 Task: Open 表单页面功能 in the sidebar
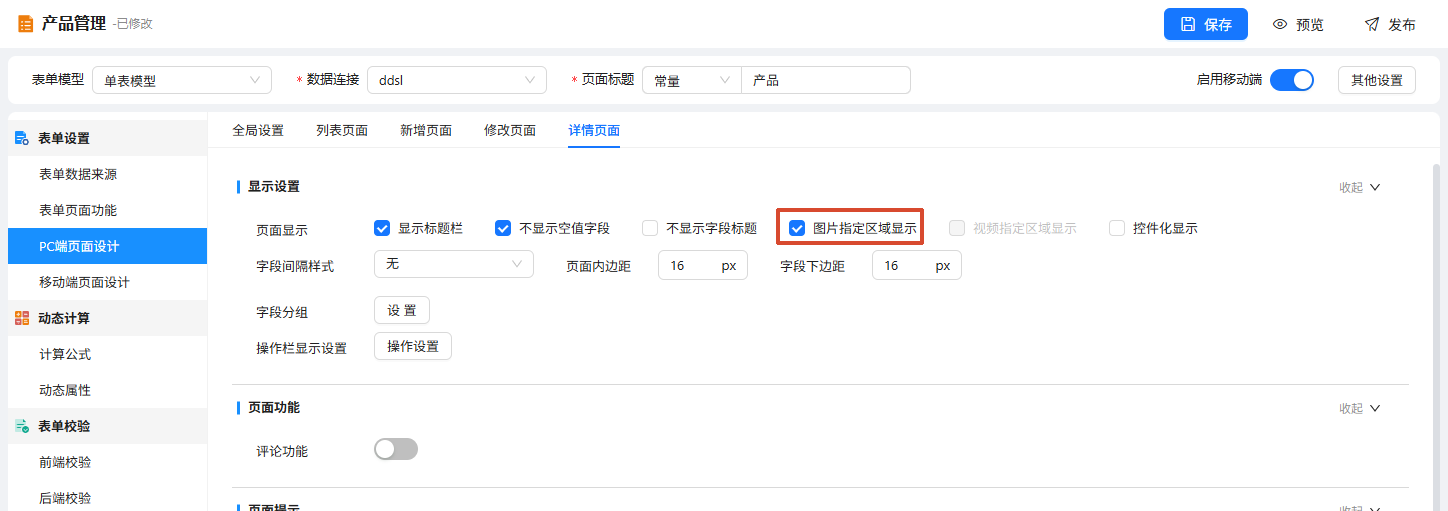point(108,210)
